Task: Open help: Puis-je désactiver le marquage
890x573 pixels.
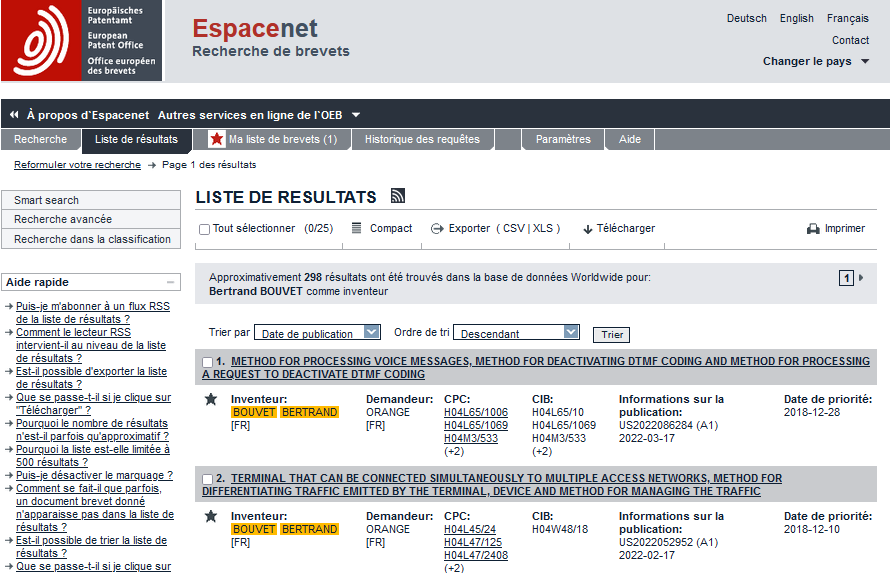Action: (94, 475)
